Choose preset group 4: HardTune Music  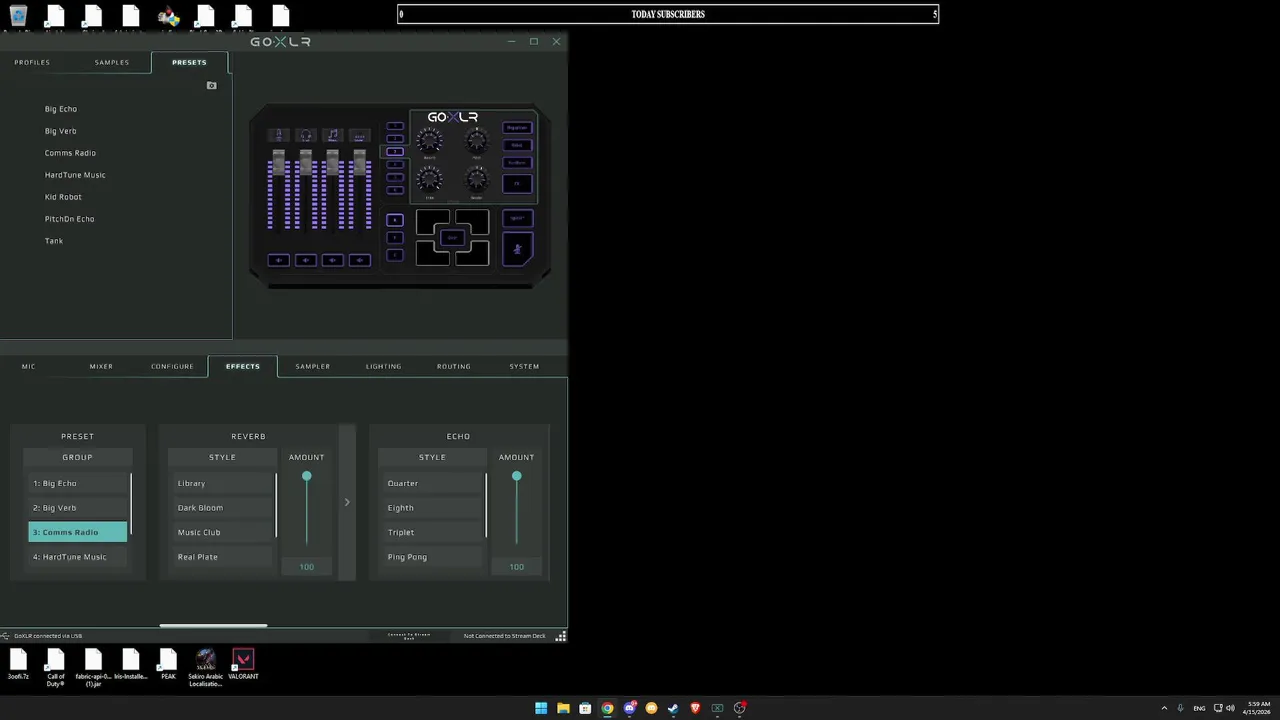click(78, 557)
